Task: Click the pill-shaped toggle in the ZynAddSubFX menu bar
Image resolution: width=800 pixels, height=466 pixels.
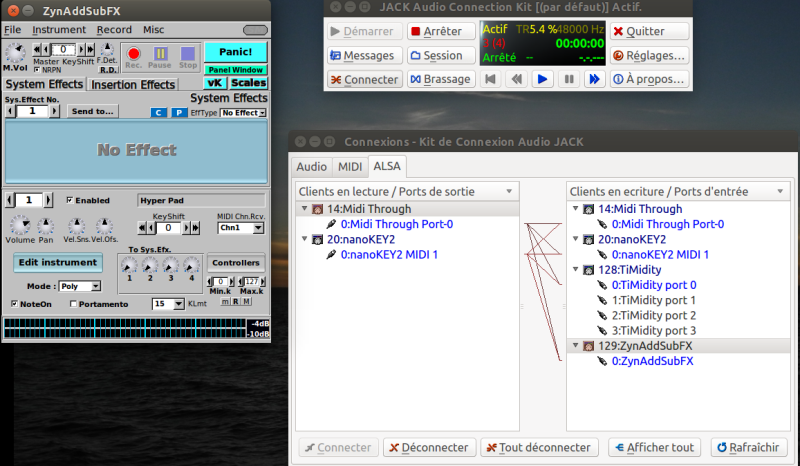Action: 255,30
